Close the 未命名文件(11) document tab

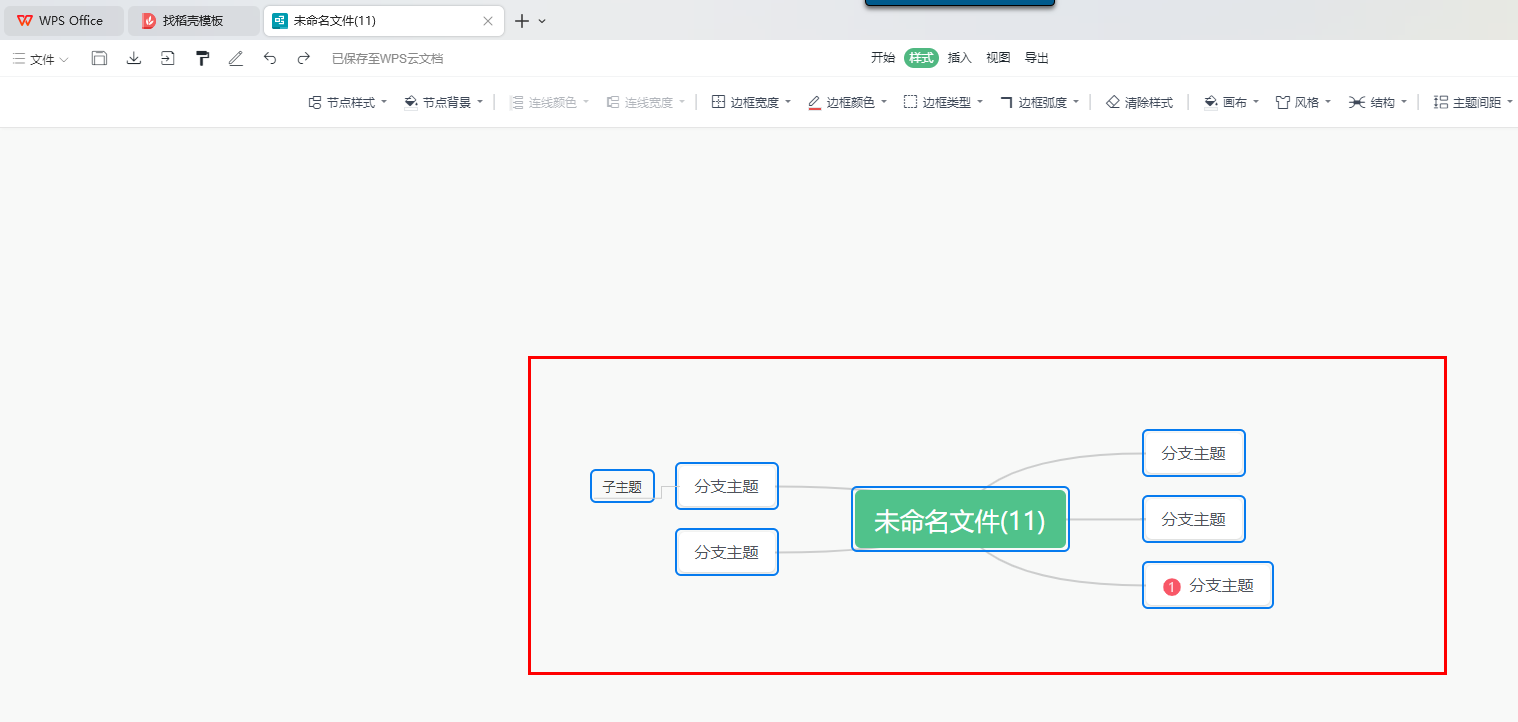pyautogui.click(x=488, y=20)
